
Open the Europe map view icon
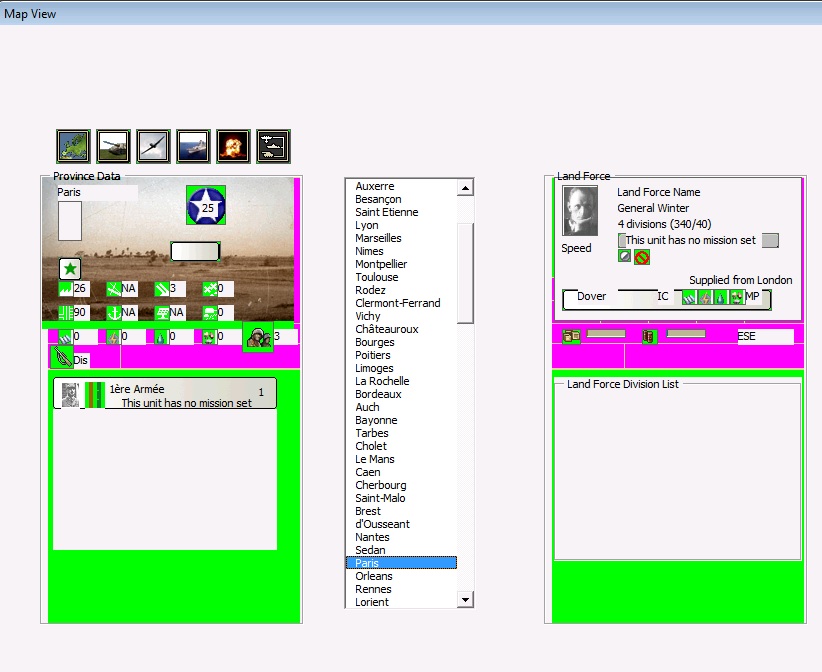74,146
